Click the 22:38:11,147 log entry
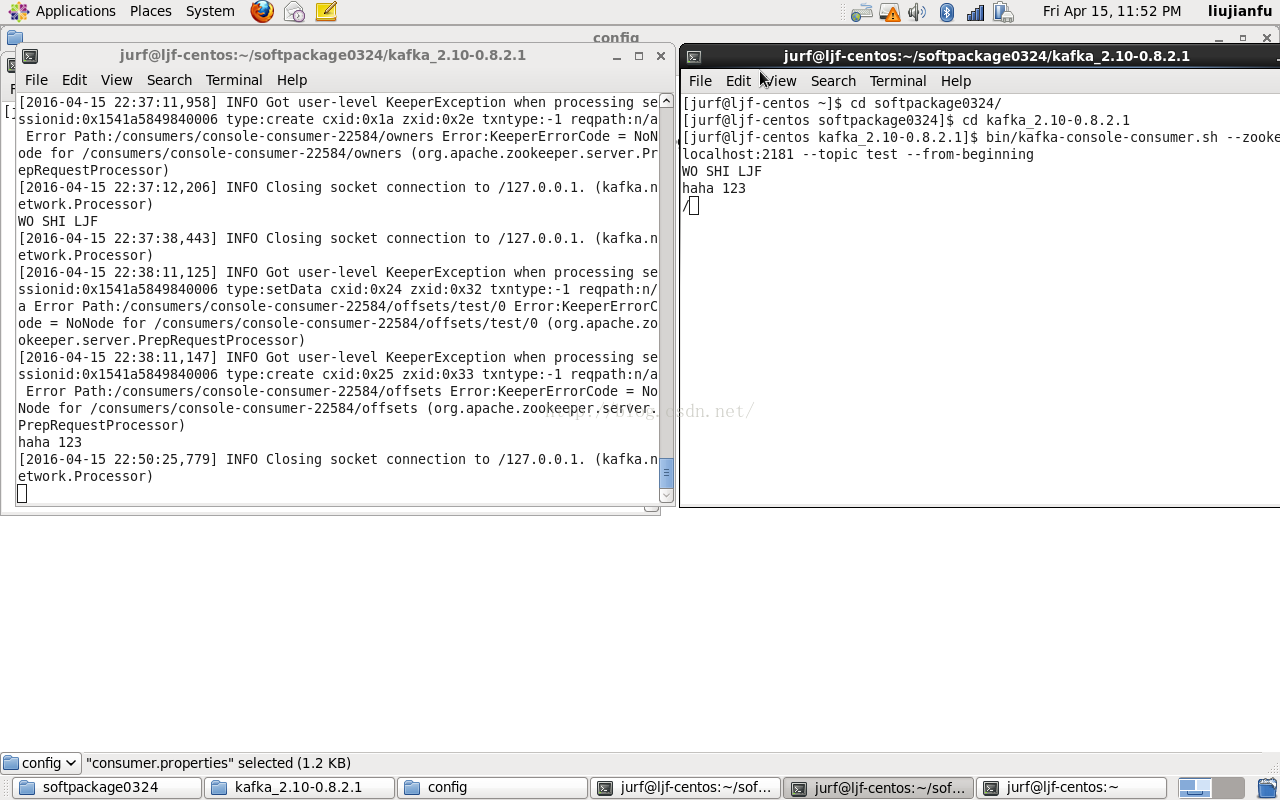 click(338, 391)
